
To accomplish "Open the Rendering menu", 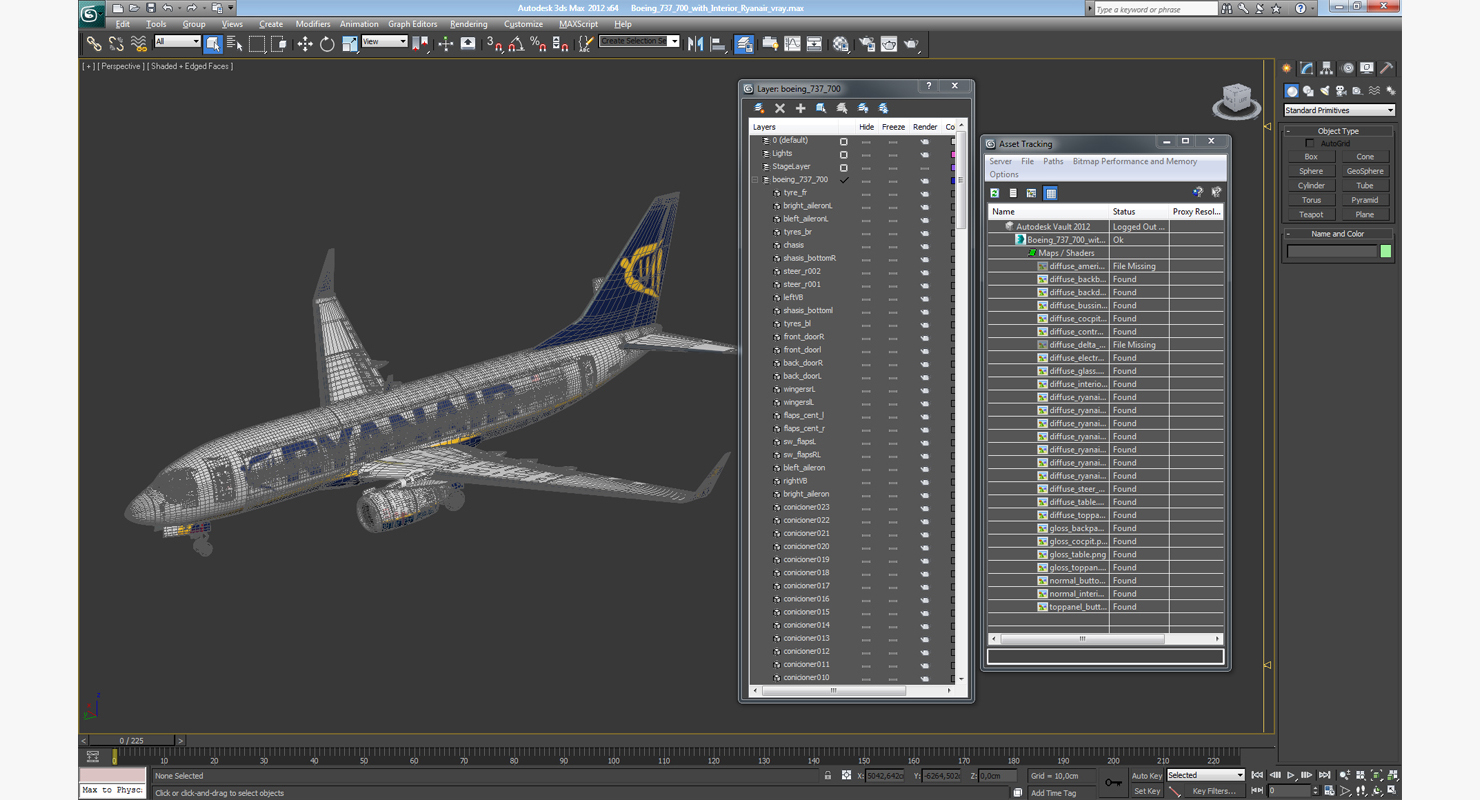I will point(468,24).
